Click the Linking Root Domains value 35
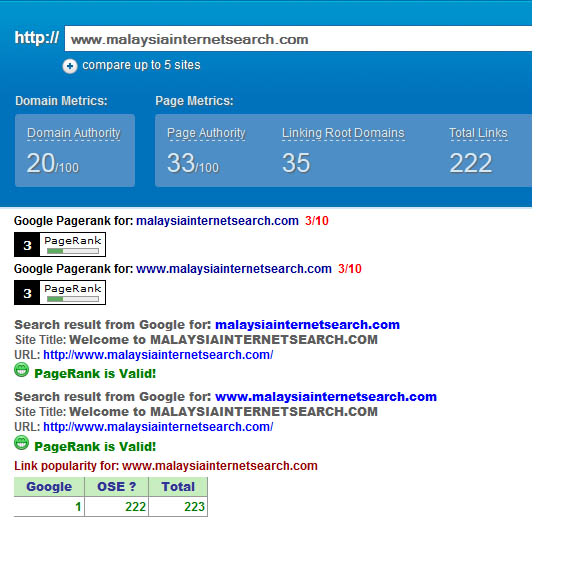The width and height of the screenshot is (583, 566). [296, 163]
